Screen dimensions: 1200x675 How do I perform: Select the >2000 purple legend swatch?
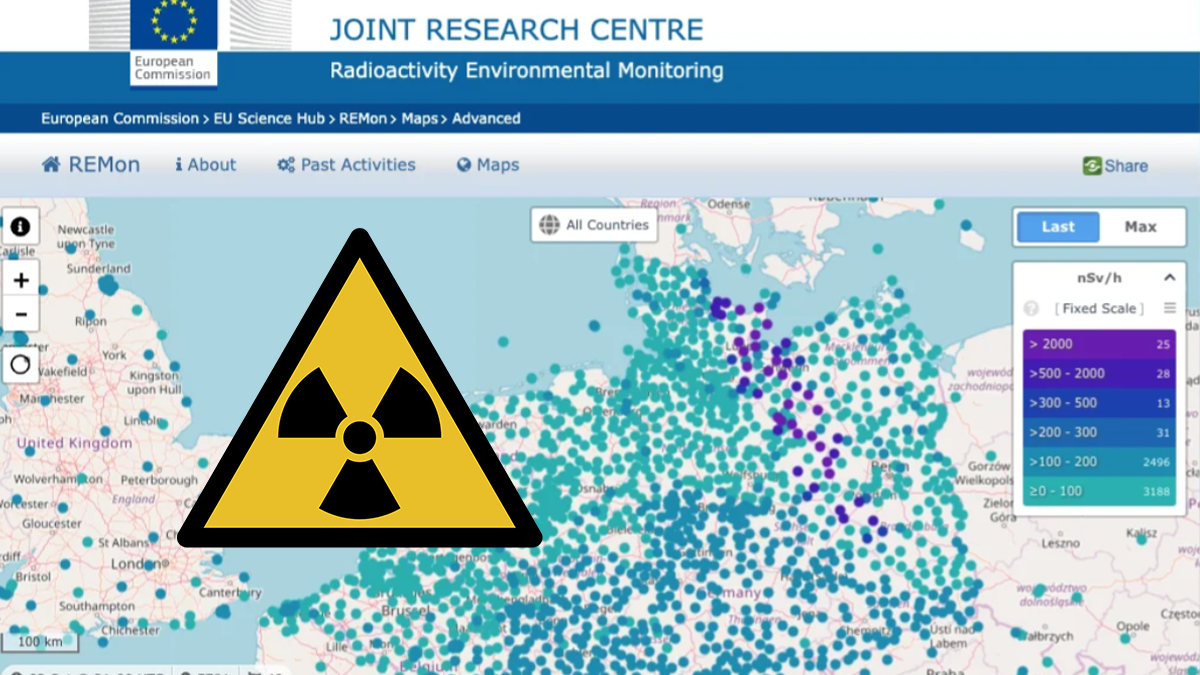(1099, 344)
